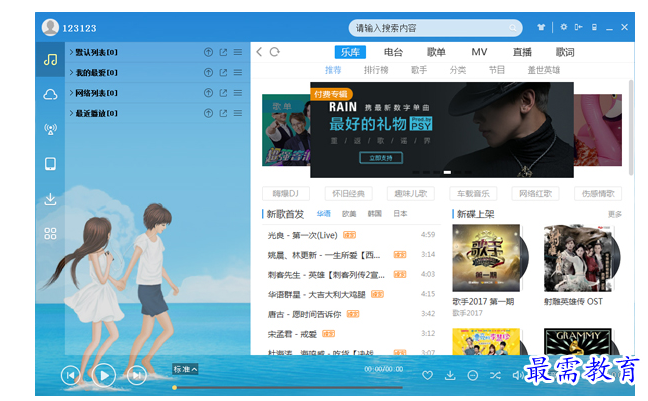The height and width of the screenshot is (401, 648).
Task: Open the menu icon on 默认列表 row
Action: coord(238,52)
